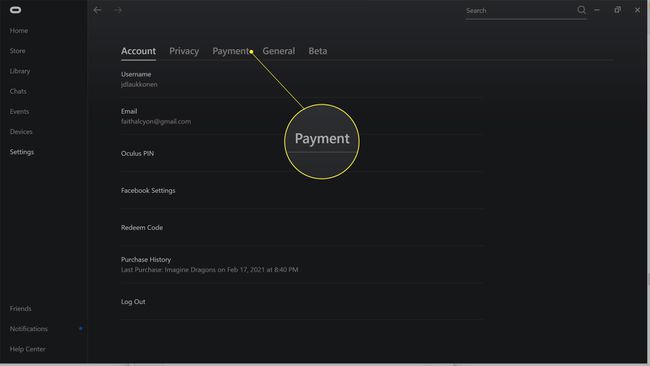Viewport: 650px width, 366px height.
Task: Open Redeem Code
Action: point(302,227)
